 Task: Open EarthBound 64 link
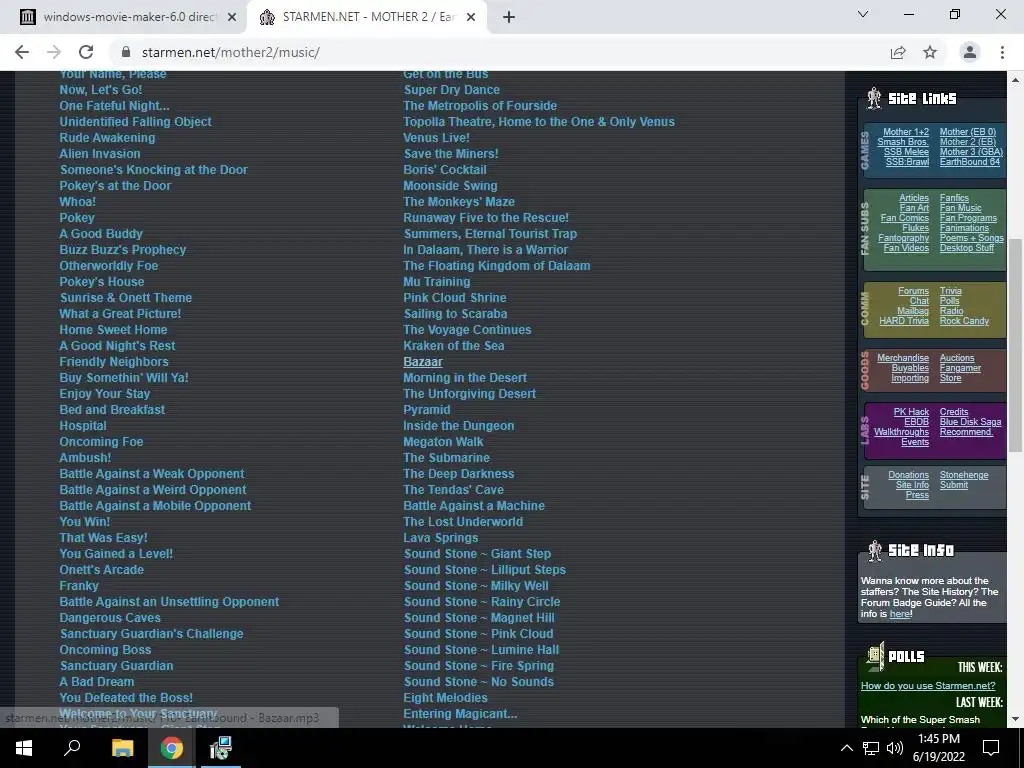[970, 161]
